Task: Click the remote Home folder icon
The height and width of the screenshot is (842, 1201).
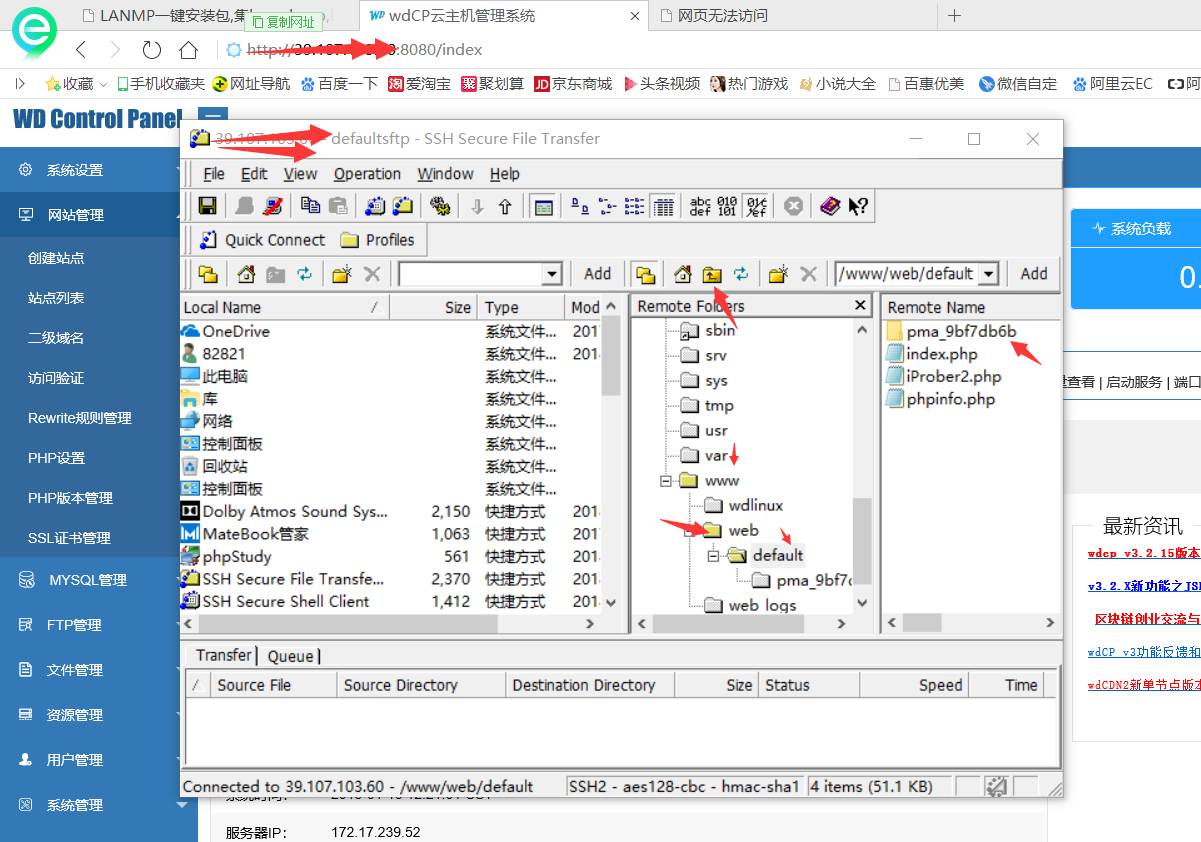Action: coord(683,274)
